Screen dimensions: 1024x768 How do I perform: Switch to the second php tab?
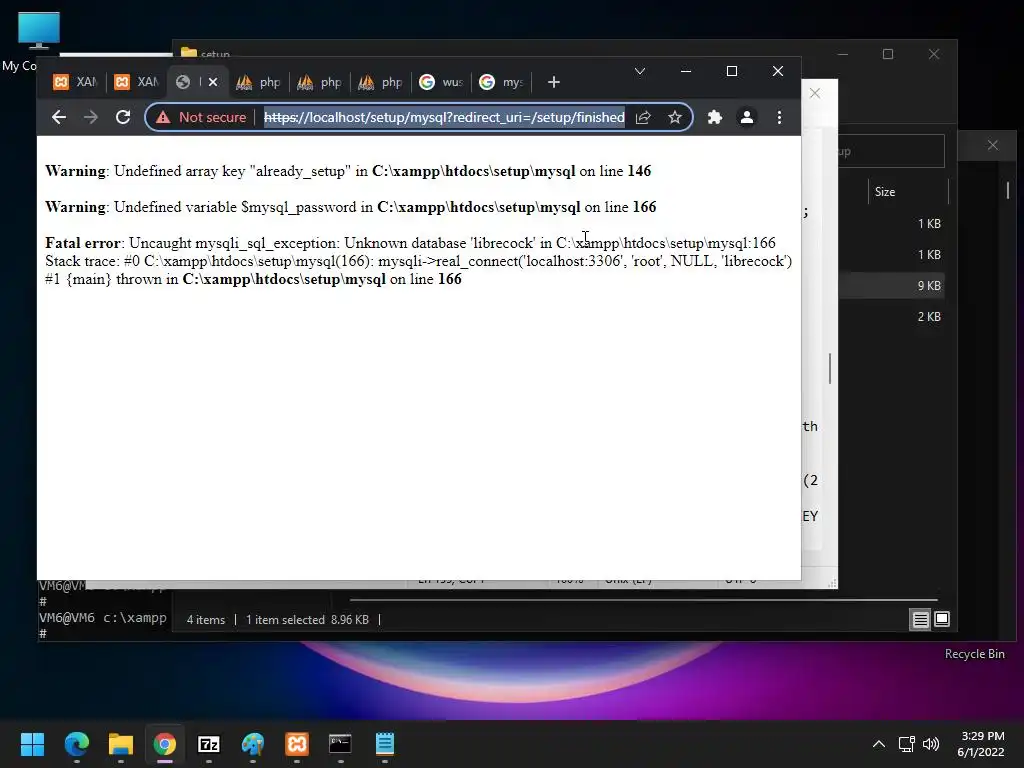319,82
